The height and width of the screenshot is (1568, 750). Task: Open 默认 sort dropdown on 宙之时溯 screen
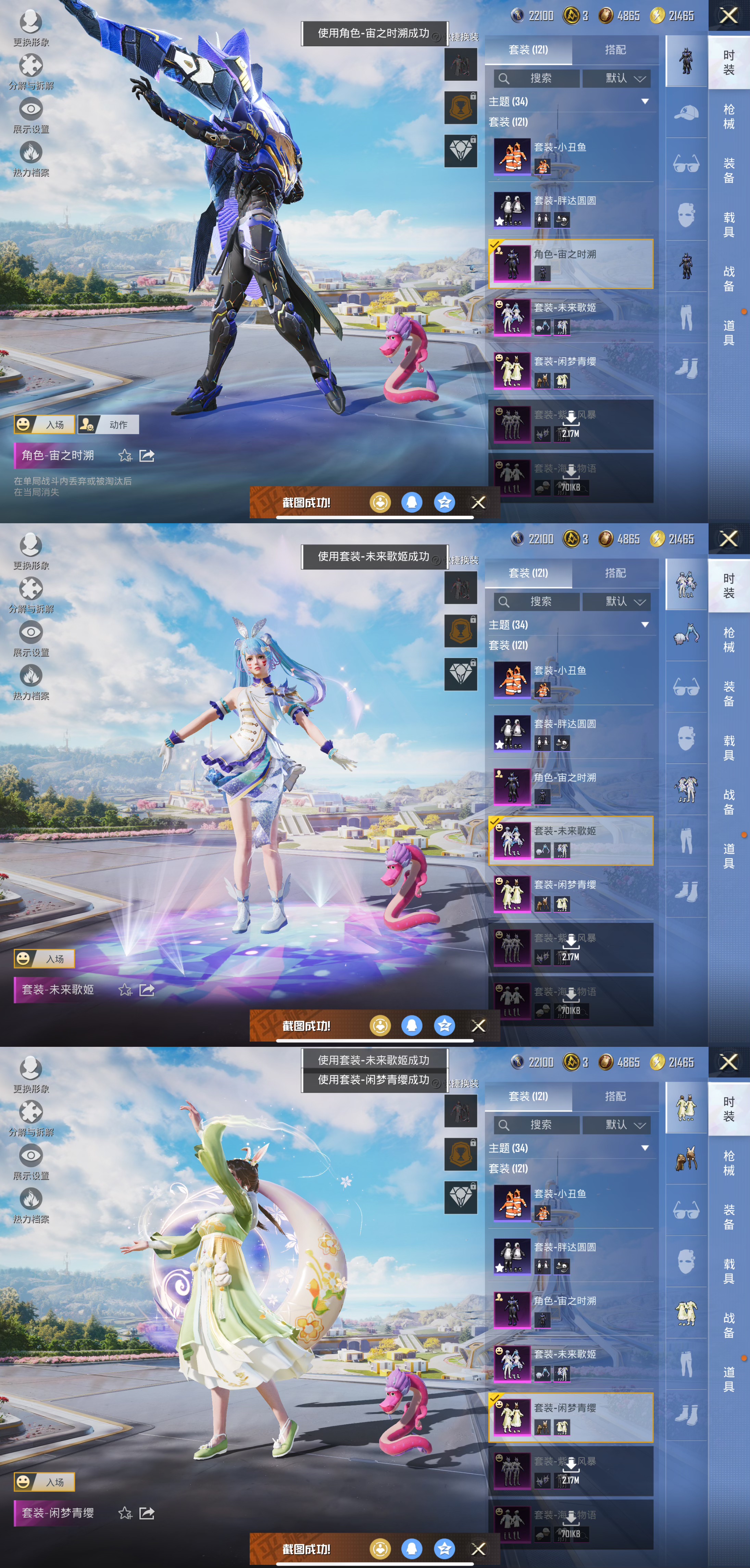coord(616,78)
